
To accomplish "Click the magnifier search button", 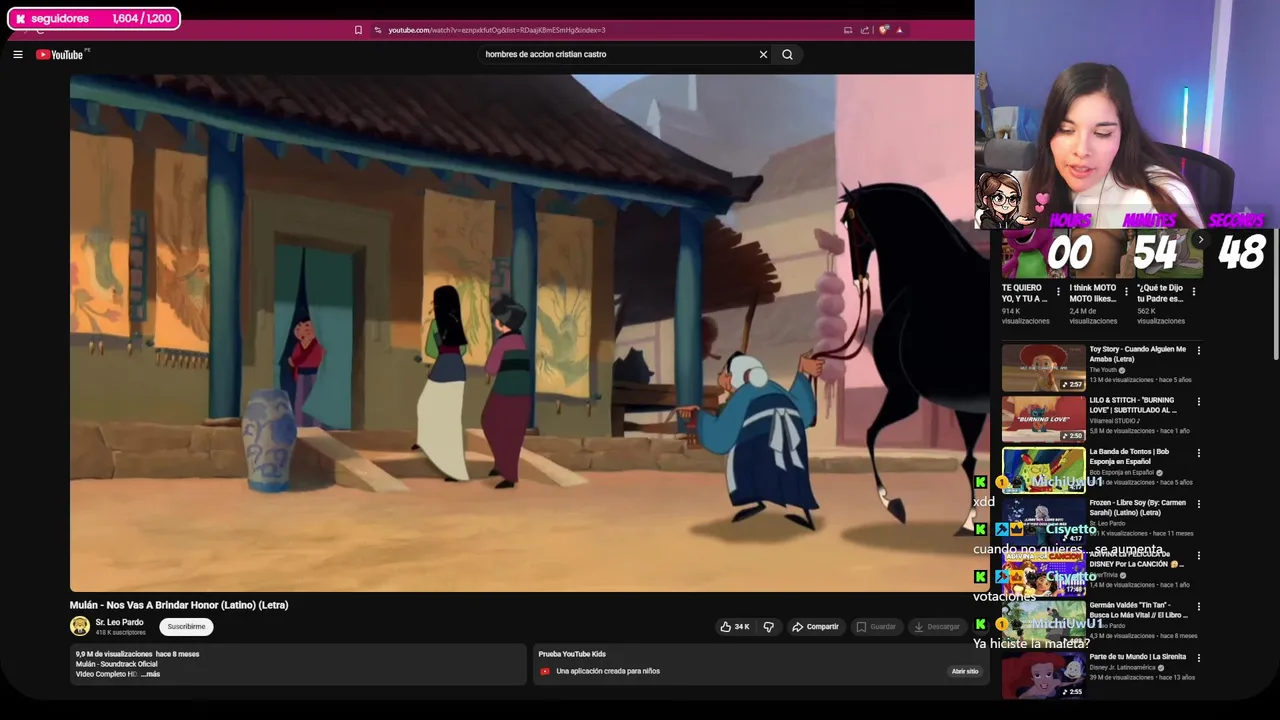I will [x=787, y=55].
